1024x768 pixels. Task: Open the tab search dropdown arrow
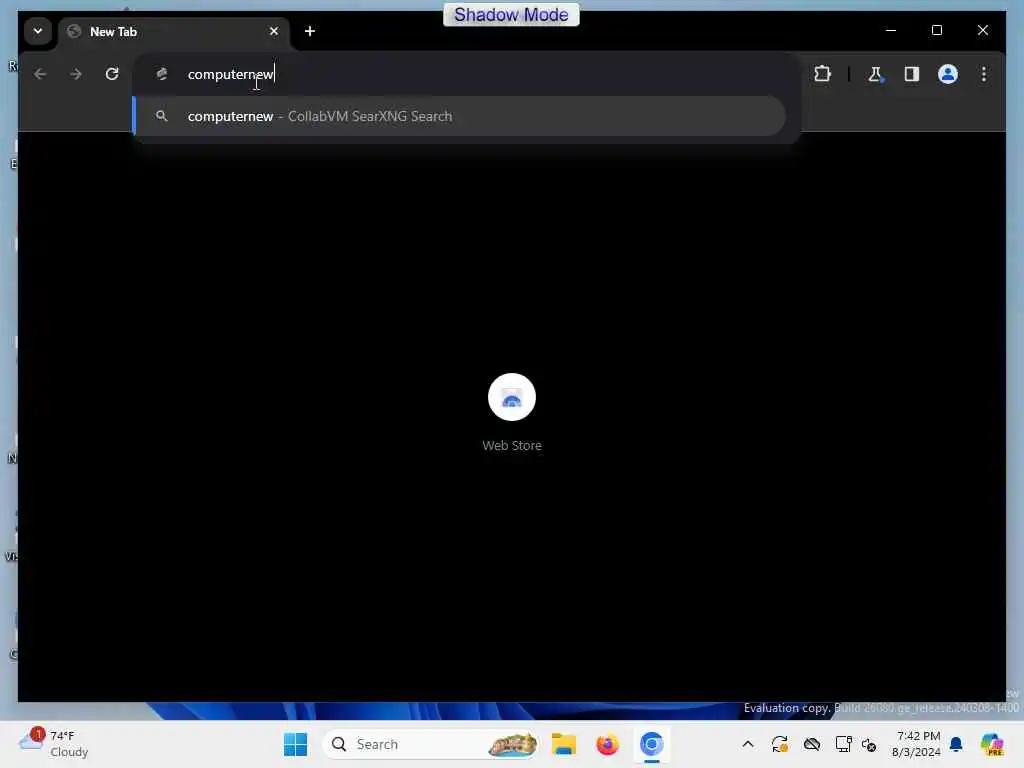coord(38,31)
